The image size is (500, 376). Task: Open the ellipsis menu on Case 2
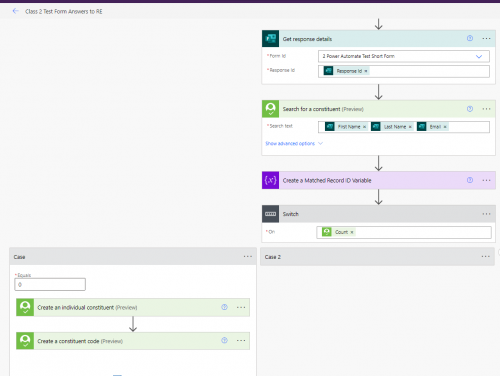pos(486,256)
